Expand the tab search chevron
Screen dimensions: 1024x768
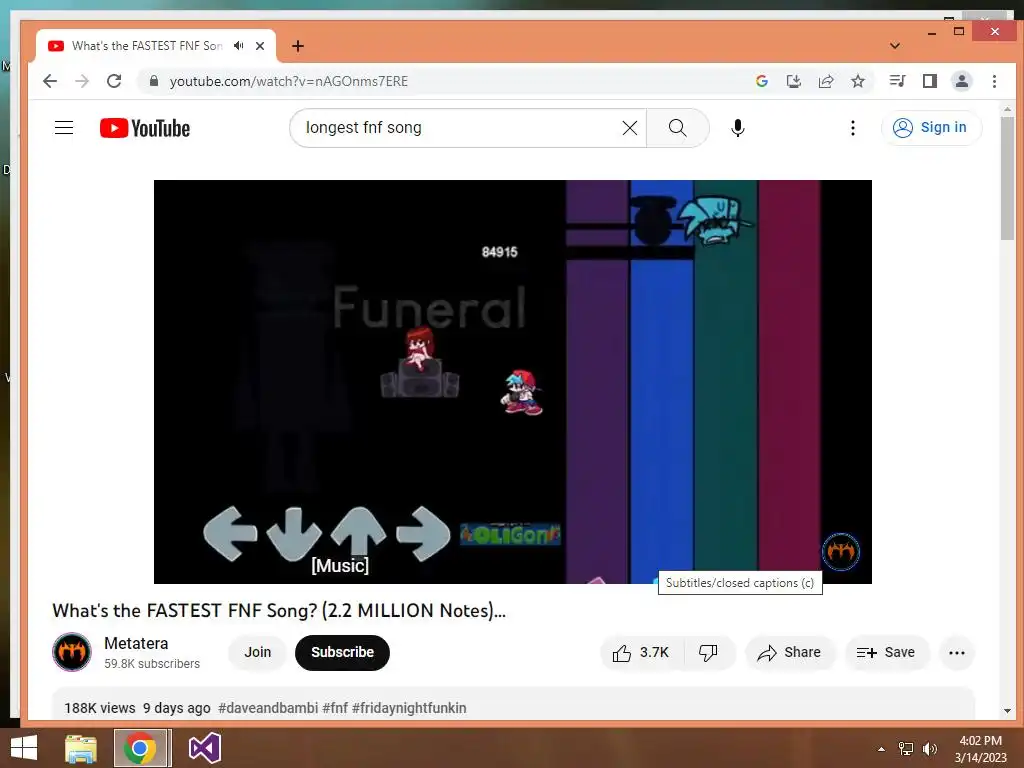(895, 46)
